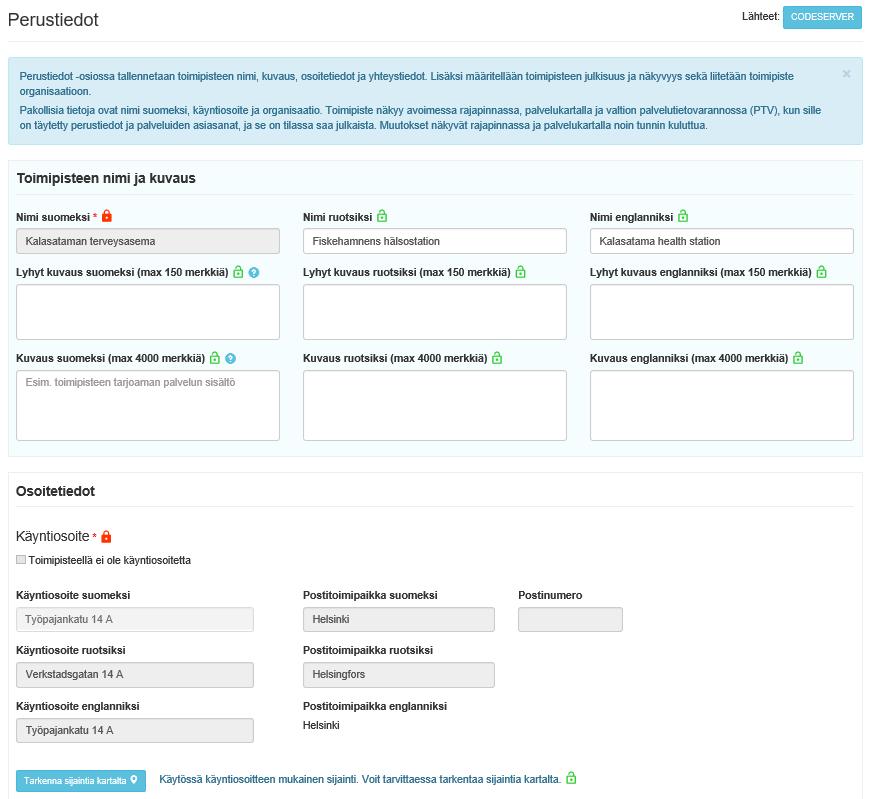
Task: Open help icon for Lyhyt kuvaus suomeksi
Action: (x=254, y=272)
